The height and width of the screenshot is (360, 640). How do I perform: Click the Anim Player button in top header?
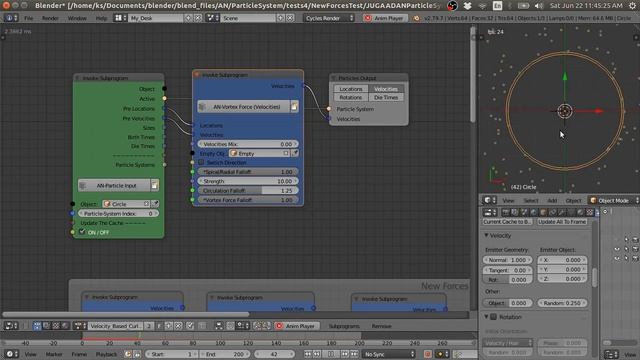click(384, 18)
